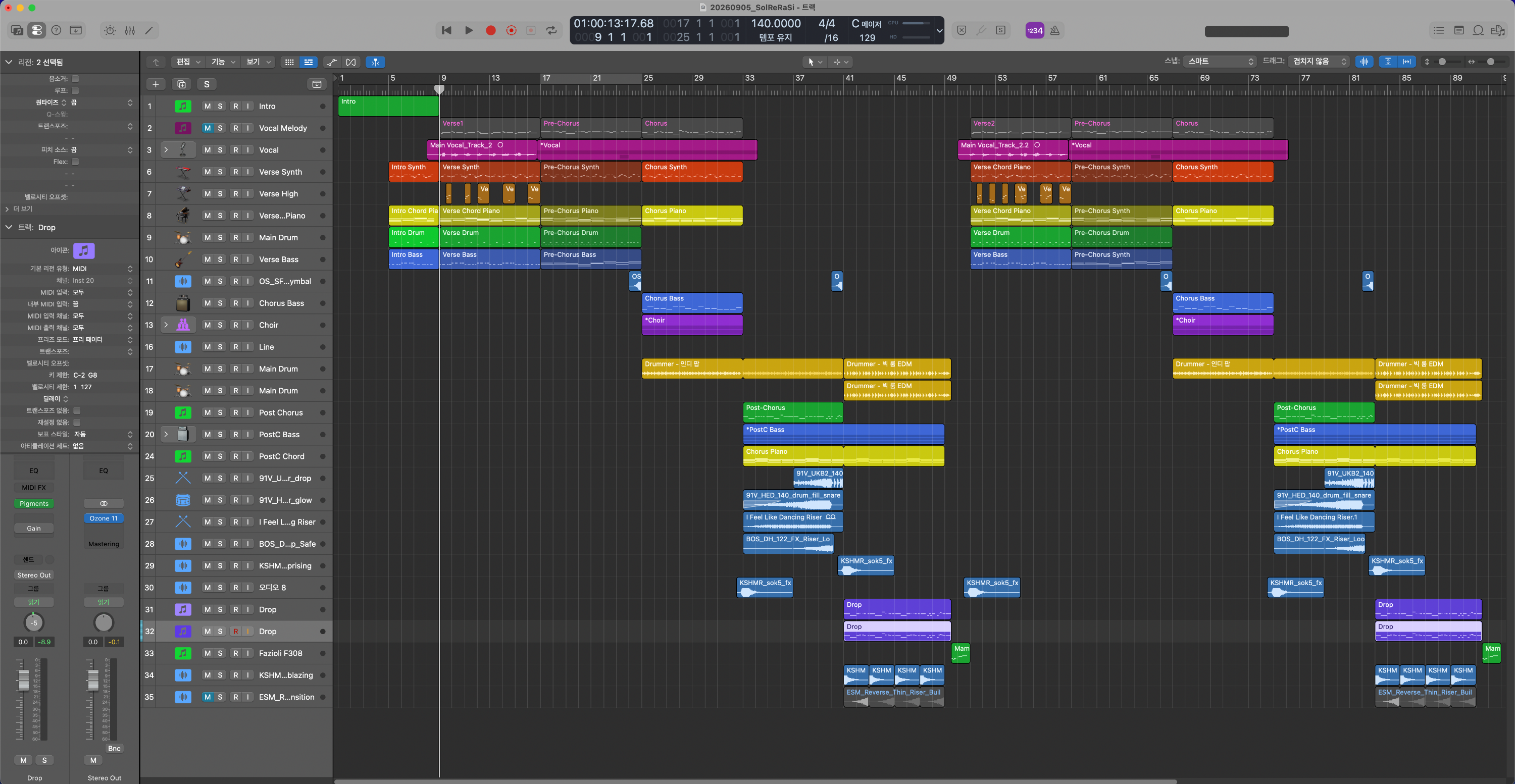Collapse the 리전 region inspector section

[9, 62]
